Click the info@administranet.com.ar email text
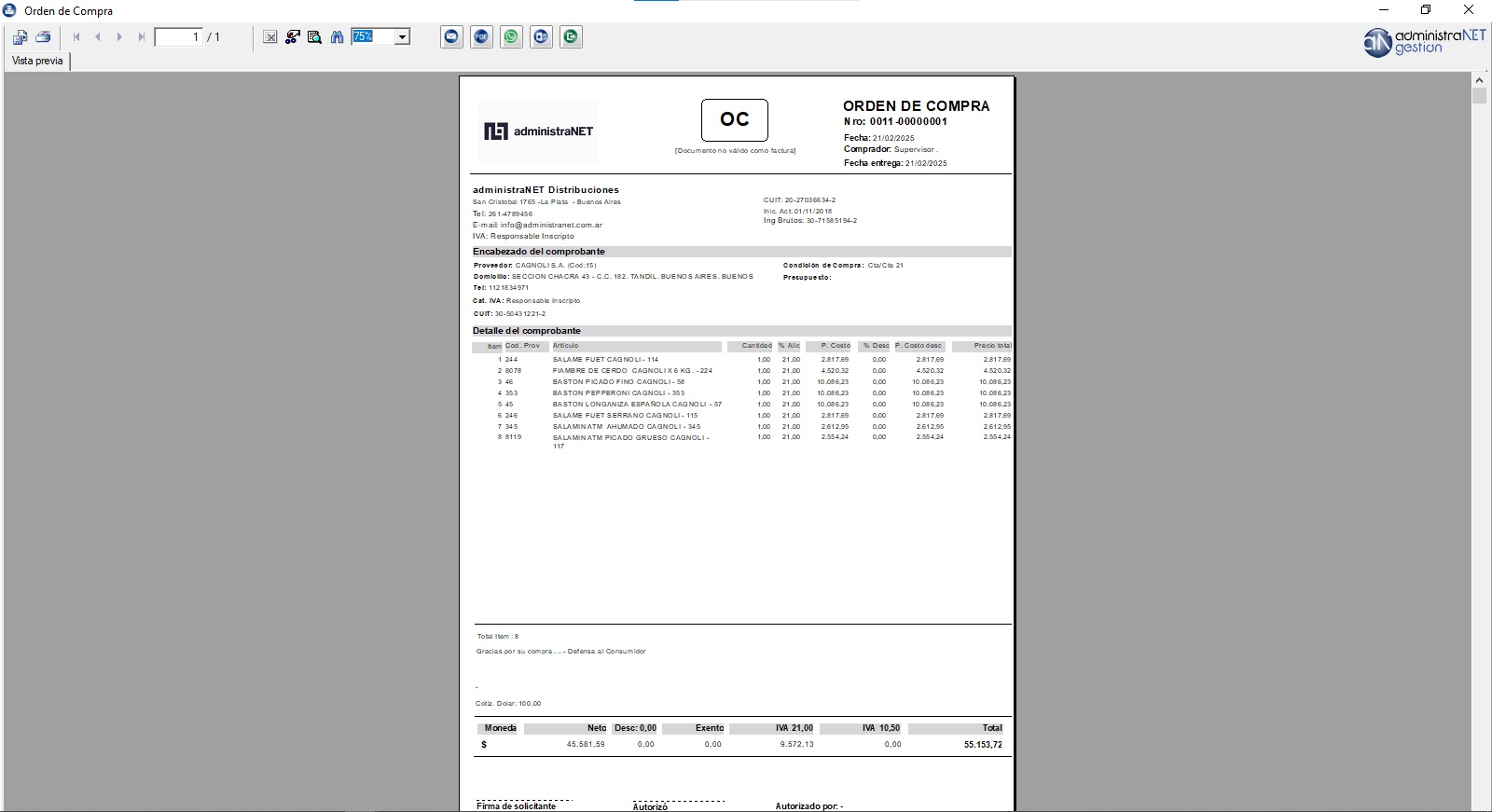The width and height of the screenshot is (1492, 812). [x=551, y=225]
